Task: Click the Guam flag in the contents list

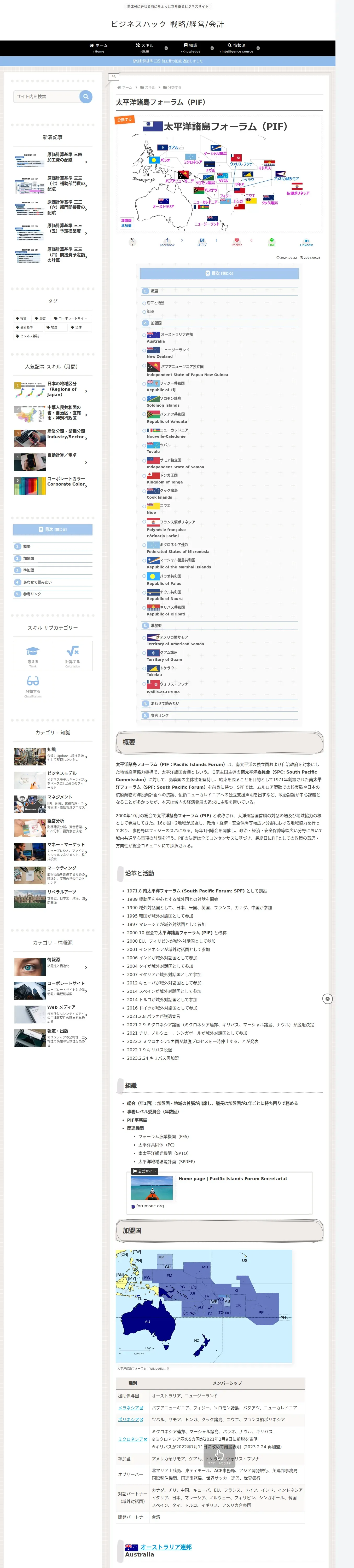Action: click(x=153, y=653)
